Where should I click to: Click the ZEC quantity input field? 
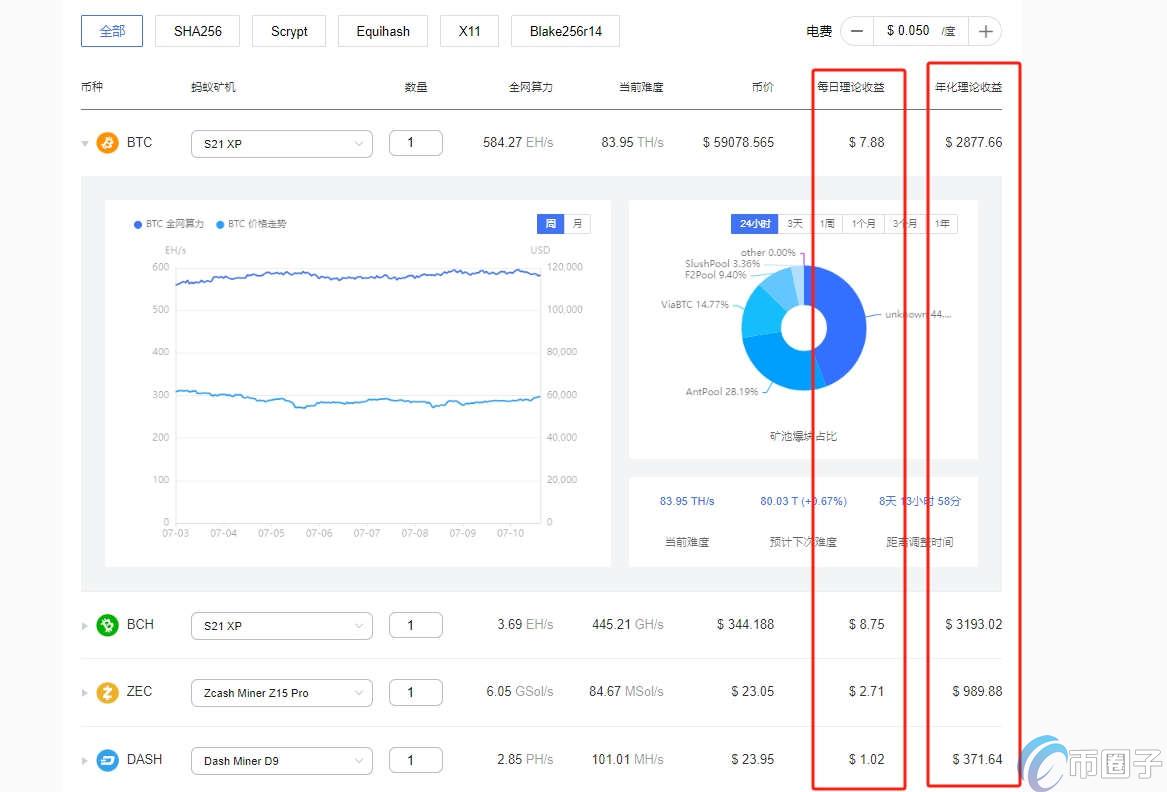(416, 692)
